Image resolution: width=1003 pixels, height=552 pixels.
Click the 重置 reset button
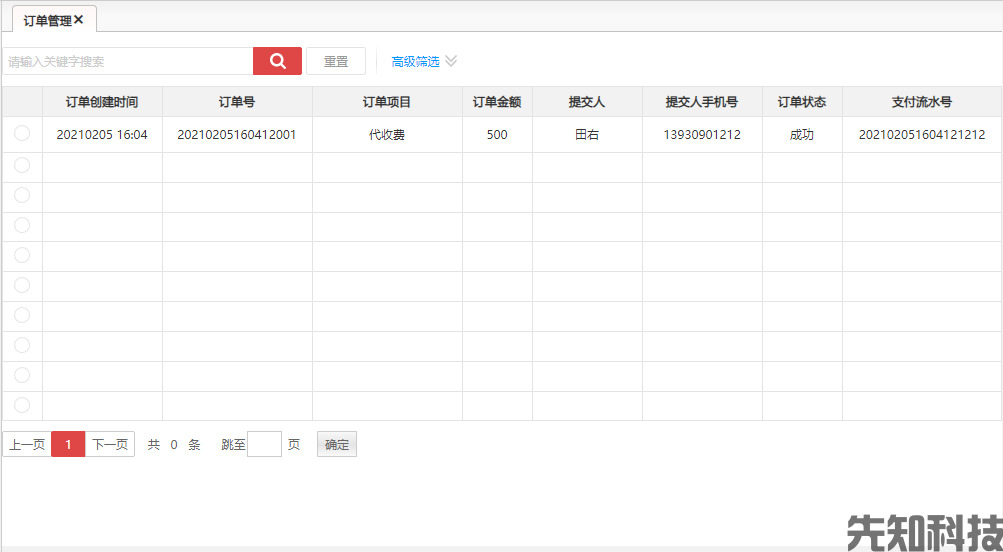point(336,61)
